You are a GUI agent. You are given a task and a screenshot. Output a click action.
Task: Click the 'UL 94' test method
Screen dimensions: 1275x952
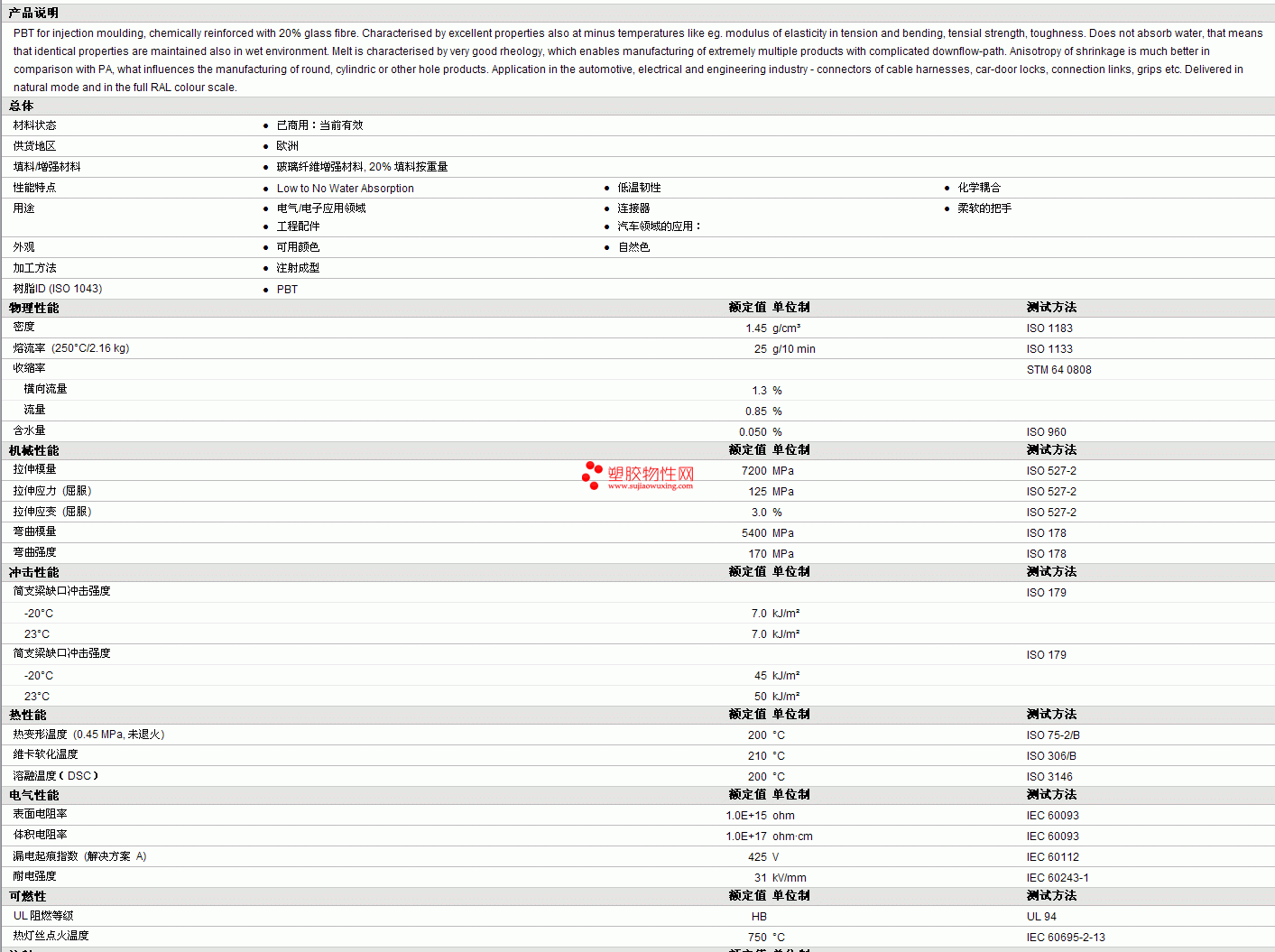click(x=1041, y=917)
